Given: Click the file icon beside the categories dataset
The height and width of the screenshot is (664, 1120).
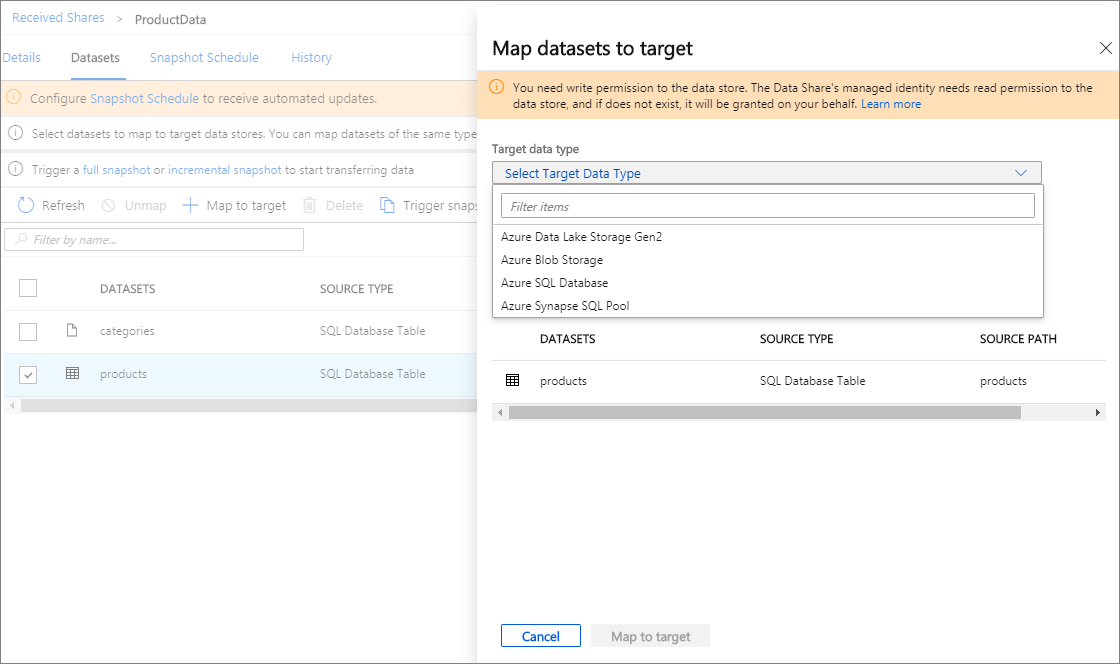Looking at the screenshot, I should pyautogui.click(x=71, y=330).
